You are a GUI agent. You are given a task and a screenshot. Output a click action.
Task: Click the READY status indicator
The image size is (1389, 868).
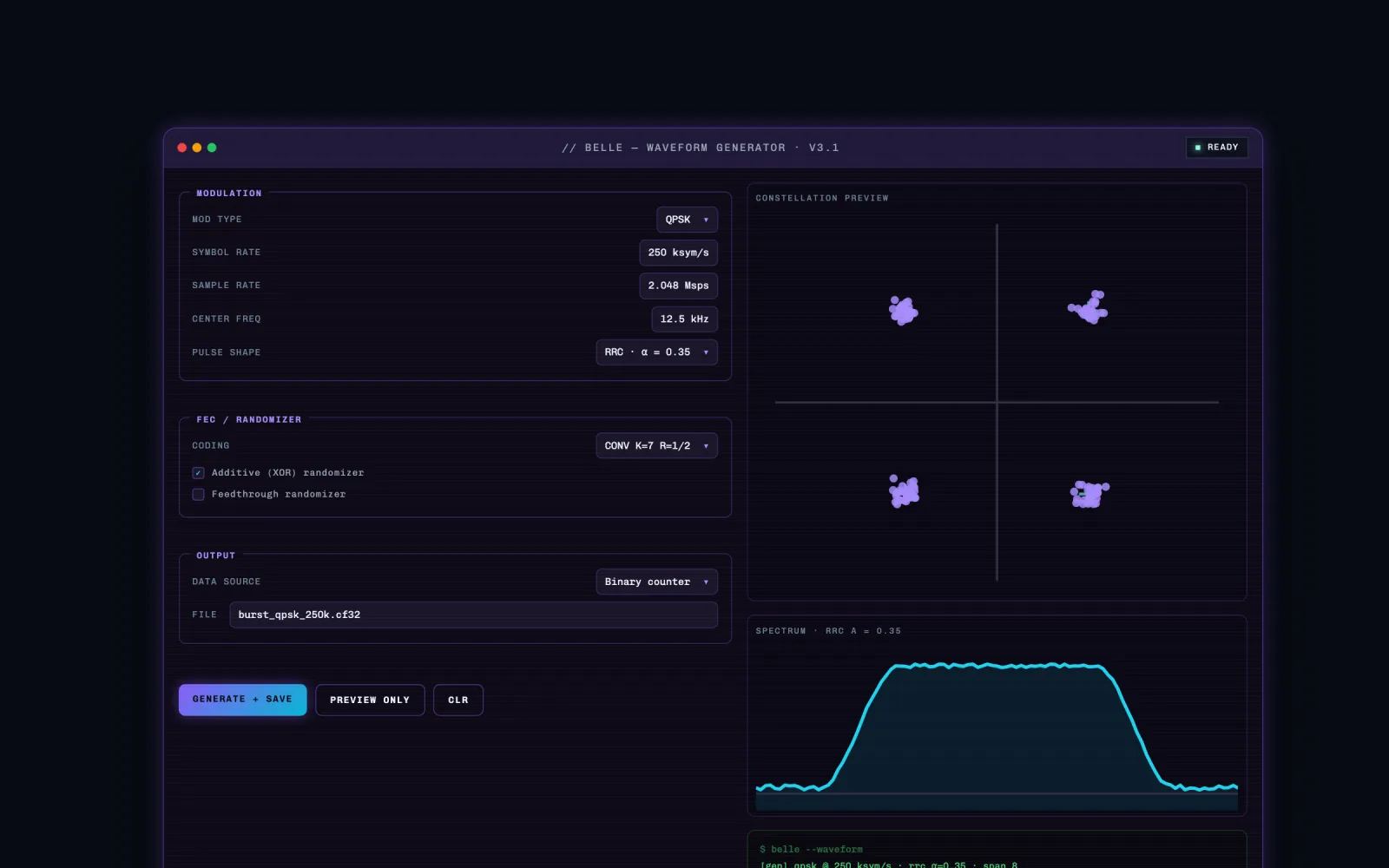[1217, 148]
